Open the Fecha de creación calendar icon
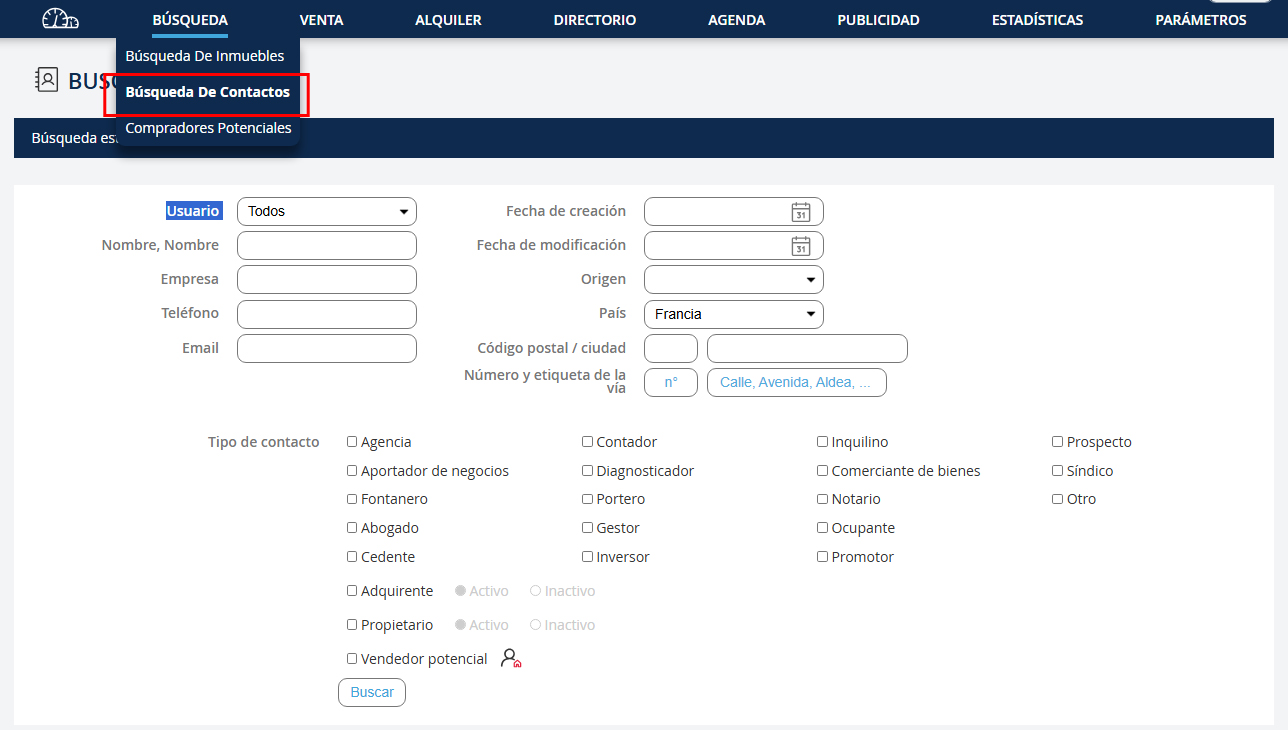The image size is (1288, 730). click(x=800, y=212)
